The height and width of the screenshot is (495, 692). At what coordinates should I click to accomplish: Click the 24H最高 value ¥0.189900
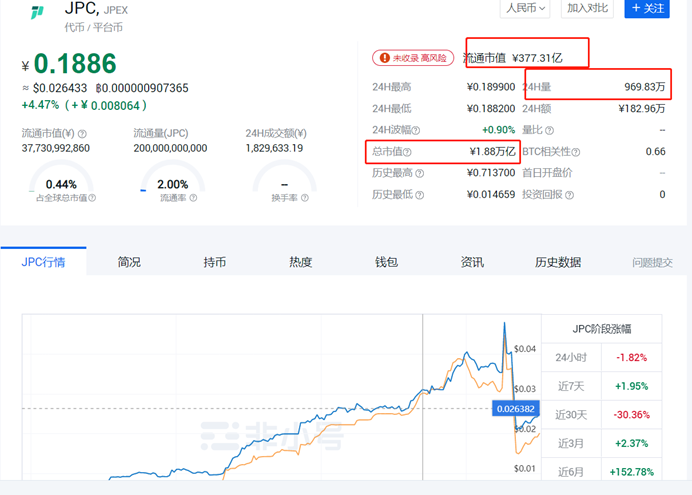coord(491,87)
